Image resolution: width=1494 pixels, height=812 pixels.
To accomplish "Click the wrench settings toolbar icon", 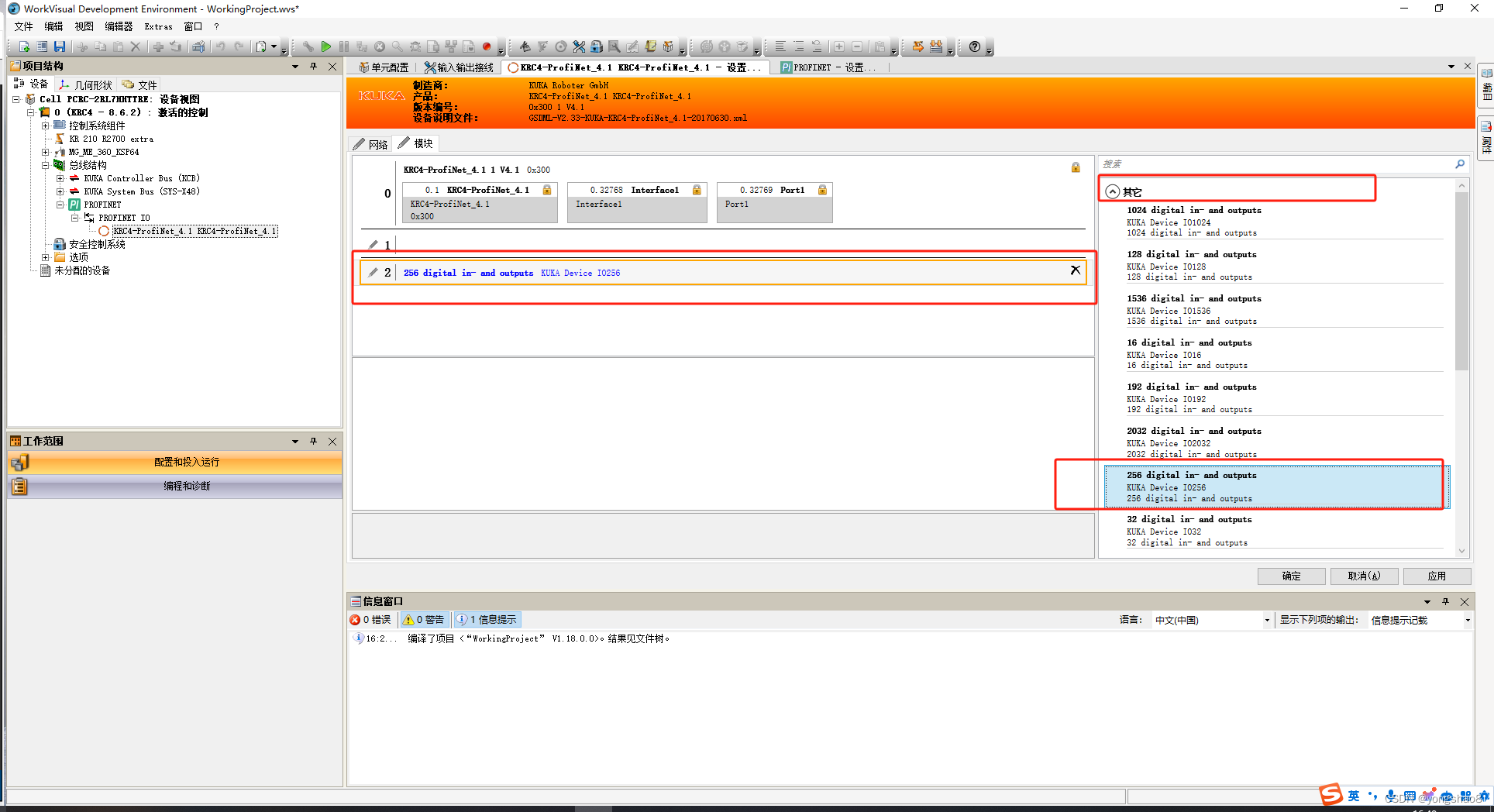I will [308, 46].
